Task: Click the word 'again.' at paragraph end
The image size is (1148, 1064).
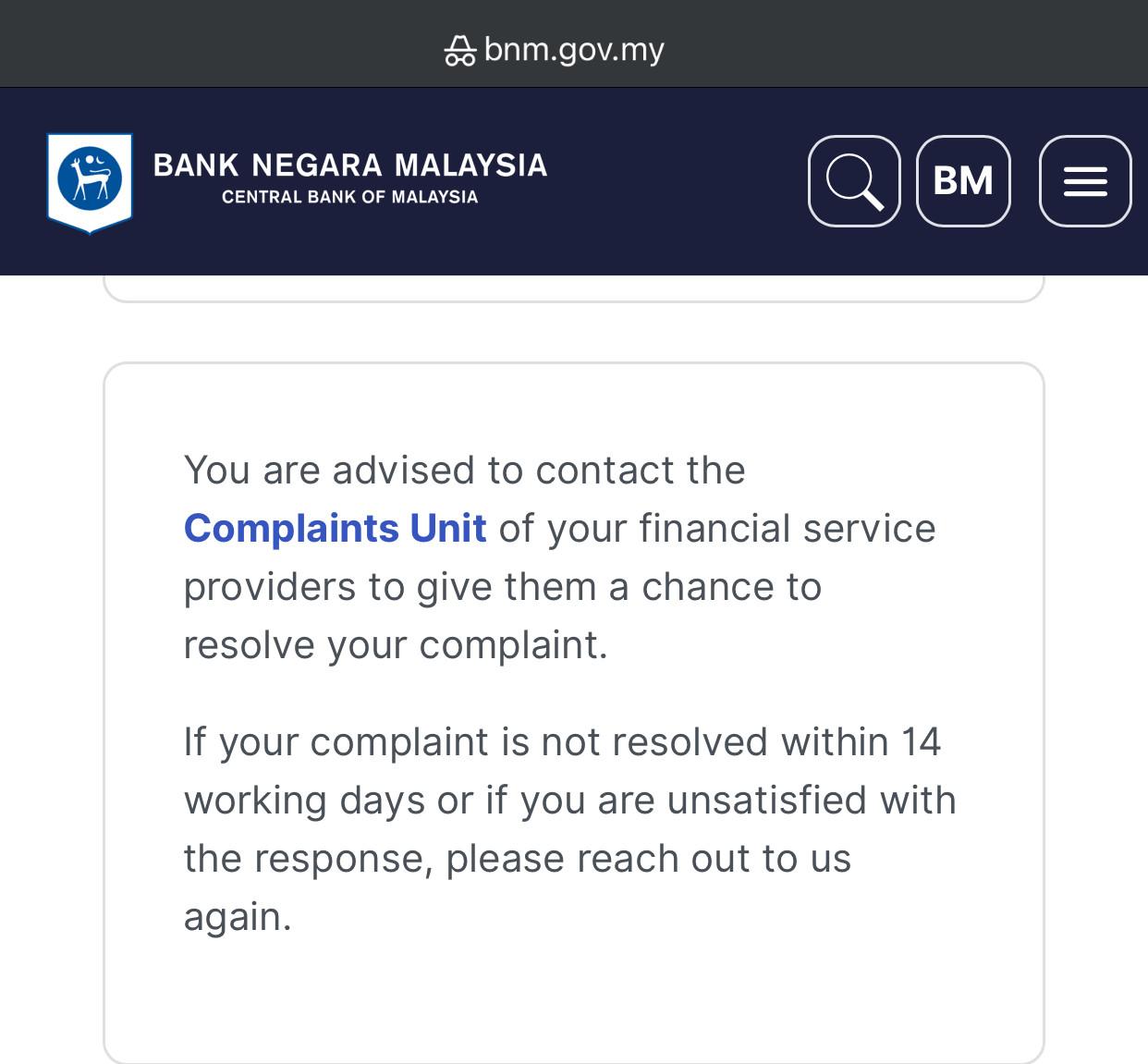Action: point(238,918)
